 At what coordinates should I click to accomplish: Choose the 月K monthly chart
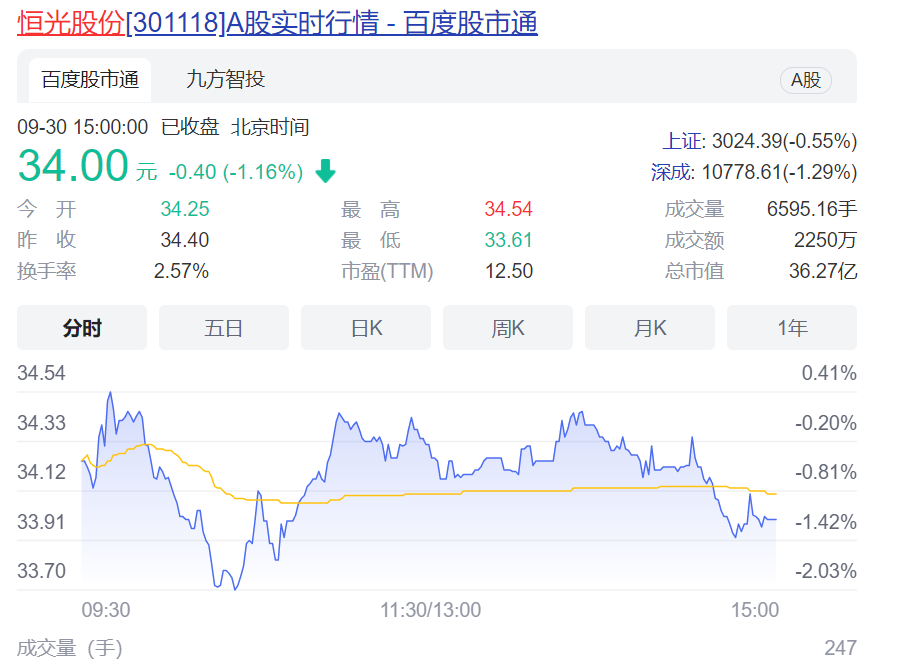[x=650, y=328]
